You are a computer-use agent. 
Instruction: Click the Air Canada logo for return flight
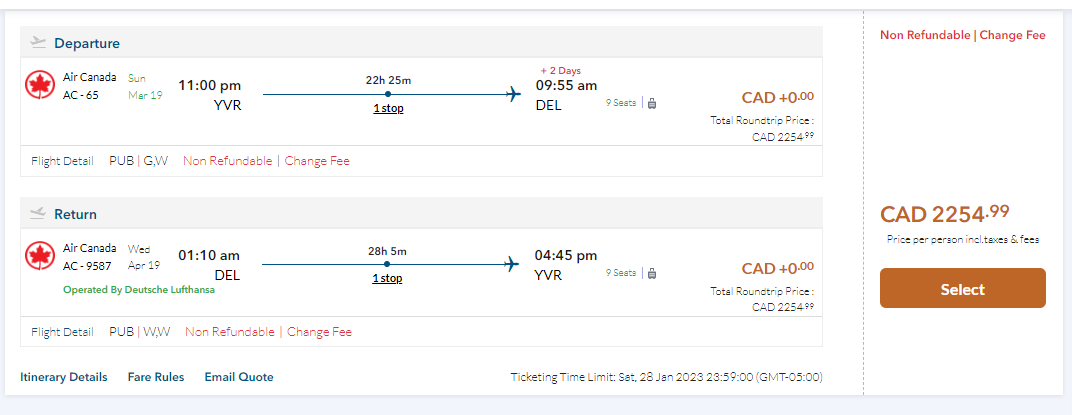click(x=40, y=256)
